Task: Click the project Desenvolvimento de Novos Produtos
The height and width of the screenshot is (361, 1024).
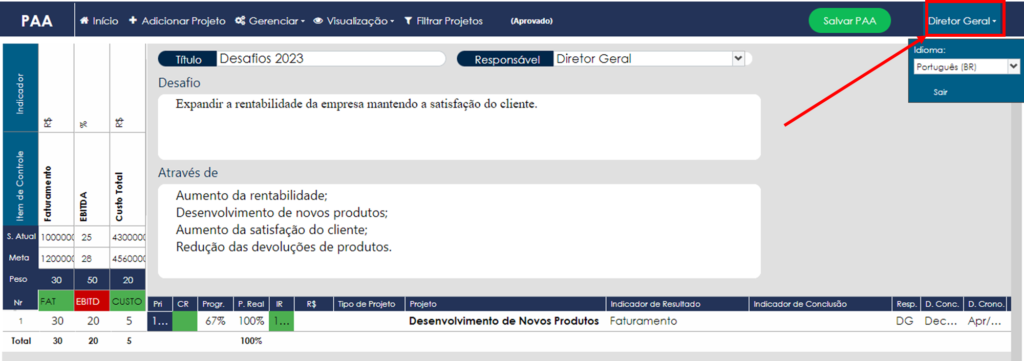Action: (x=504, y=321)
